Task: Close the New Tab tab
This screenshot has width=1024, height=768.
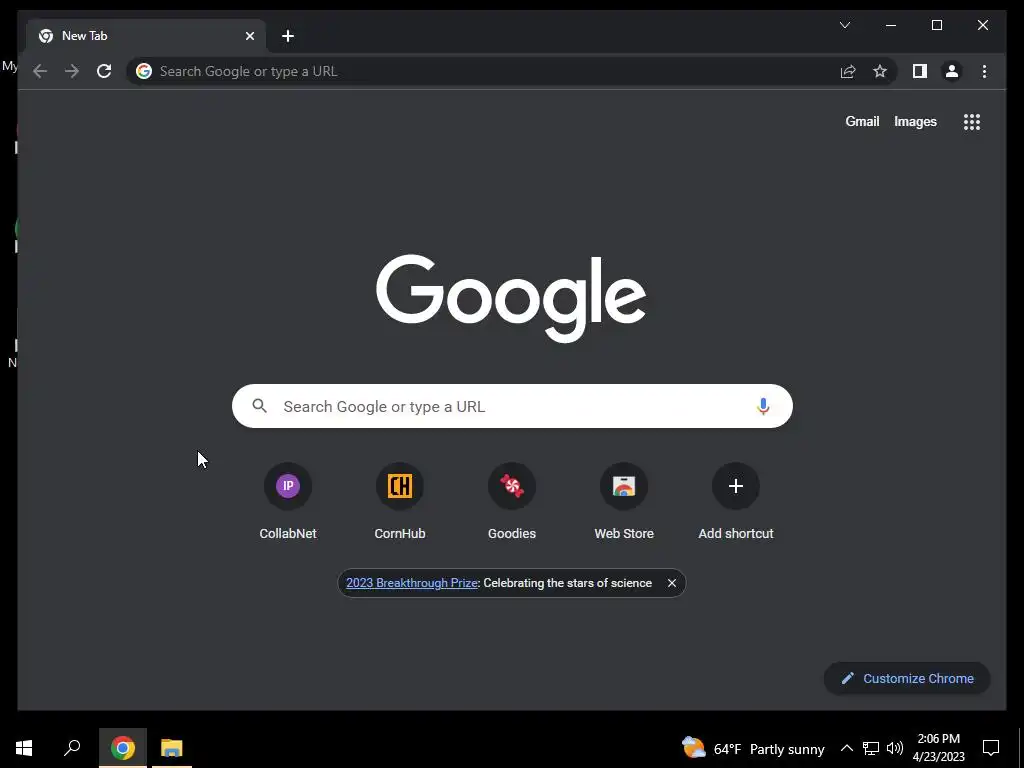Action: click(249, 36)
